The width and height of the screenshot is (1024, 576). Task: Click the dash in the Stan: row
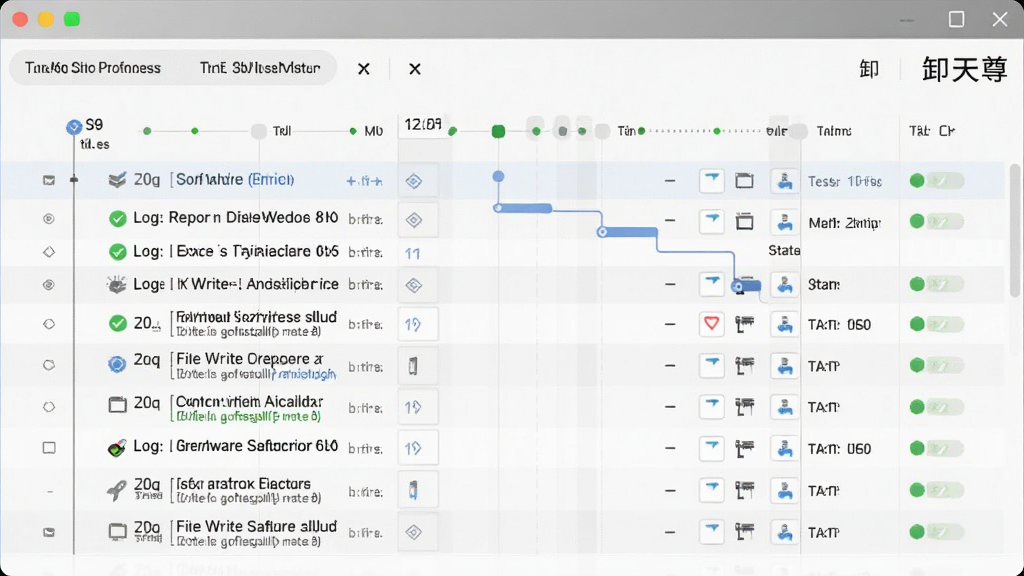(670, 284)
